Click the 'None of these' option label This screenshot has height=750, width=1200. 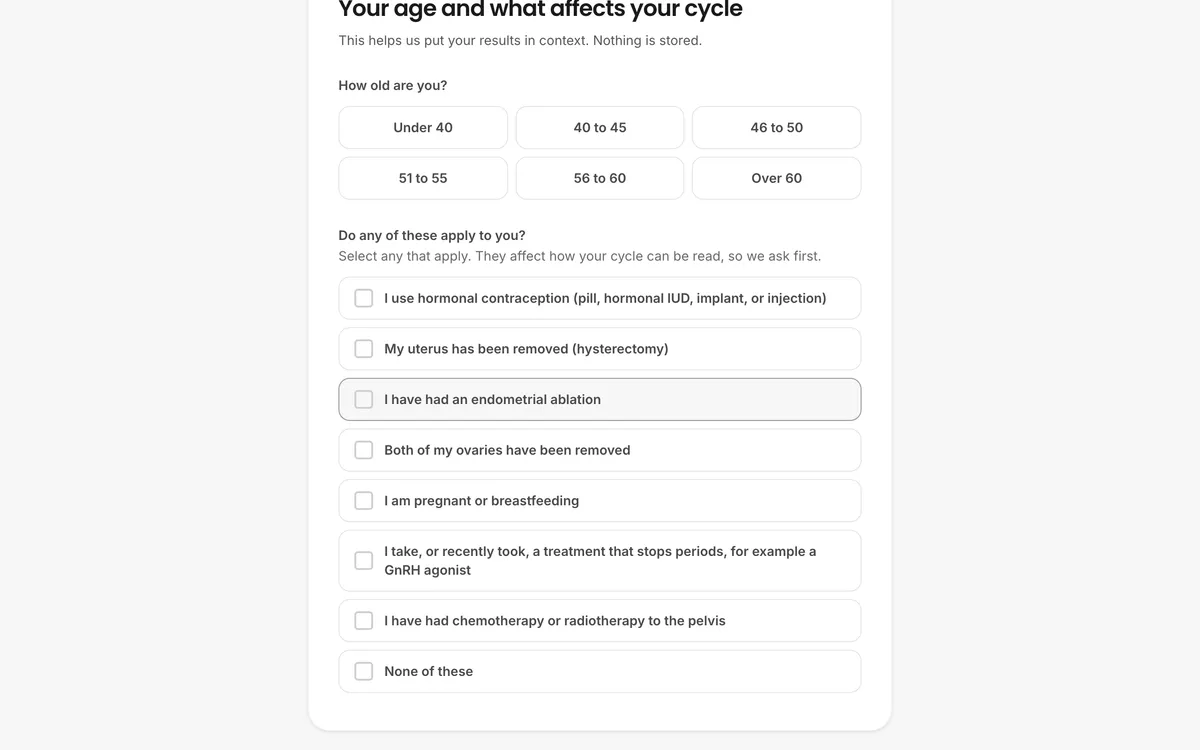click(x=428, y=672)
